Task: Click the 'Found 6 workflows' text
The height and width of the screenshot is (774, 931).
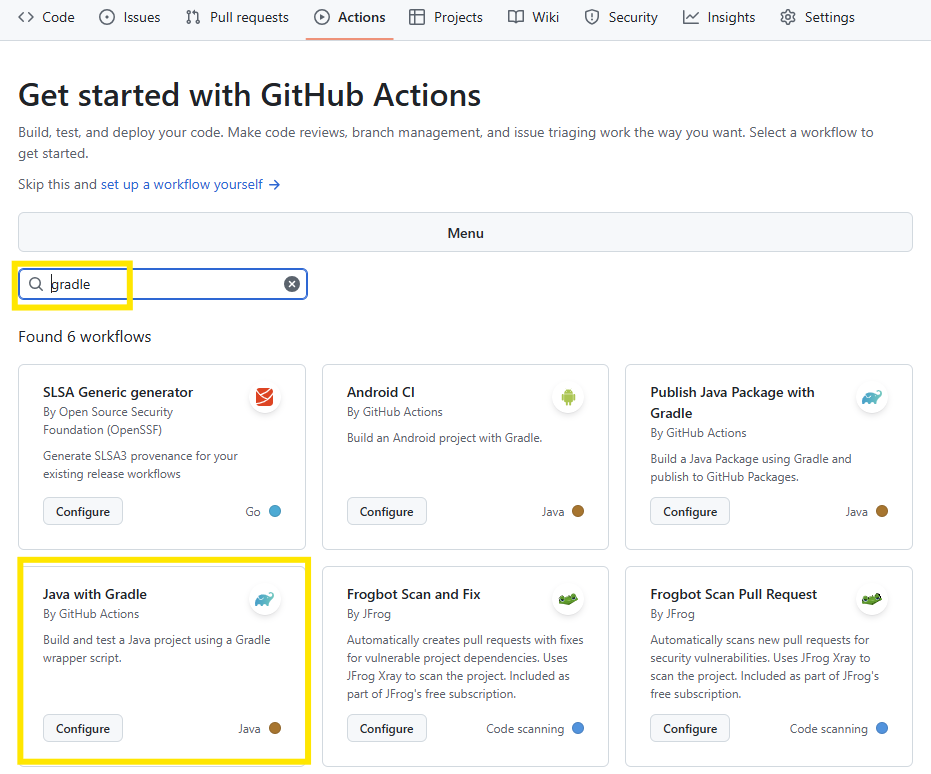Action: (x=85, y=337)
